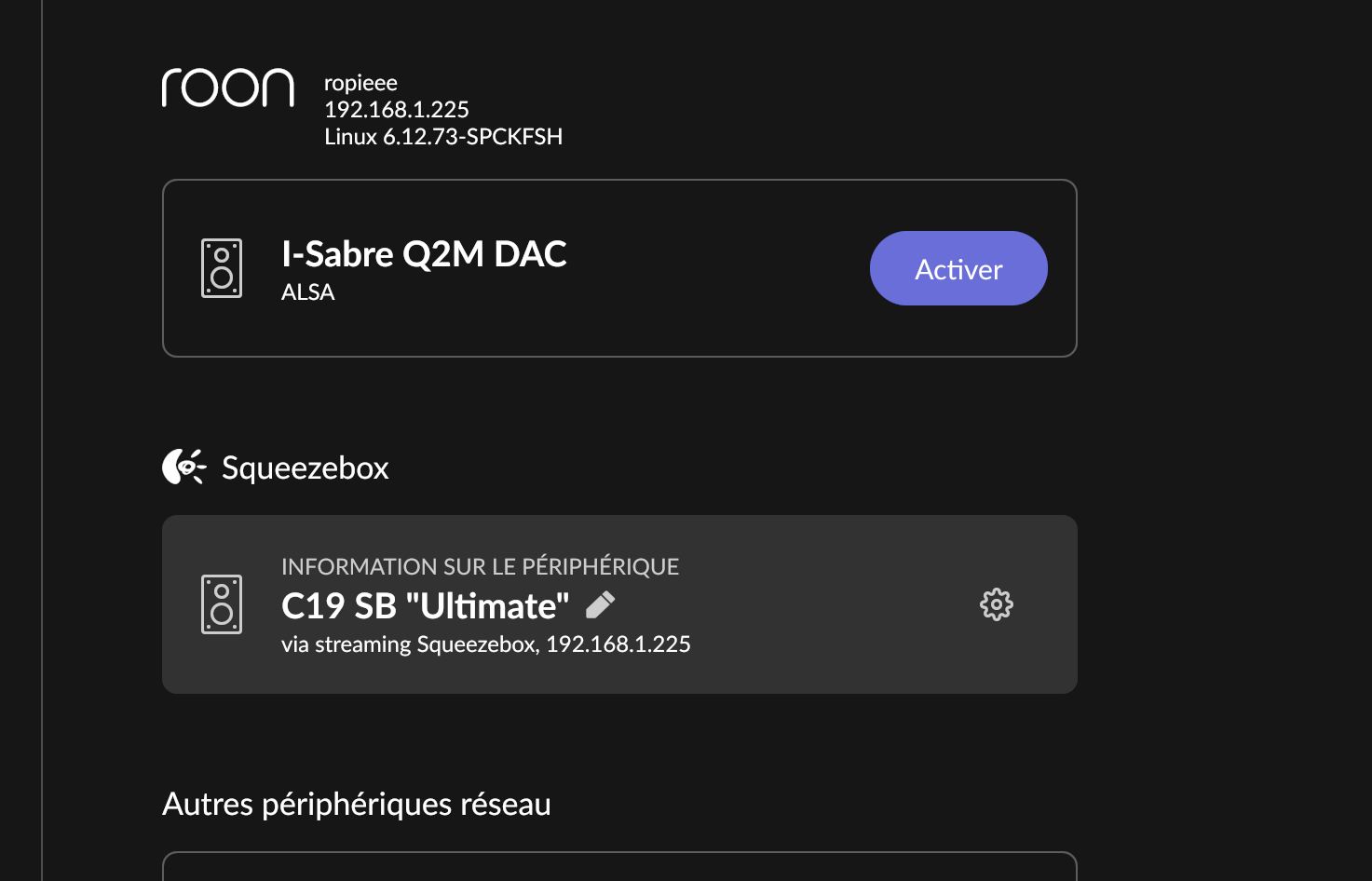The width and height of the screenshot is (1372, 881).
Task: Click the via streaming Squeezebox subtitle
Action: pos(485,644)
